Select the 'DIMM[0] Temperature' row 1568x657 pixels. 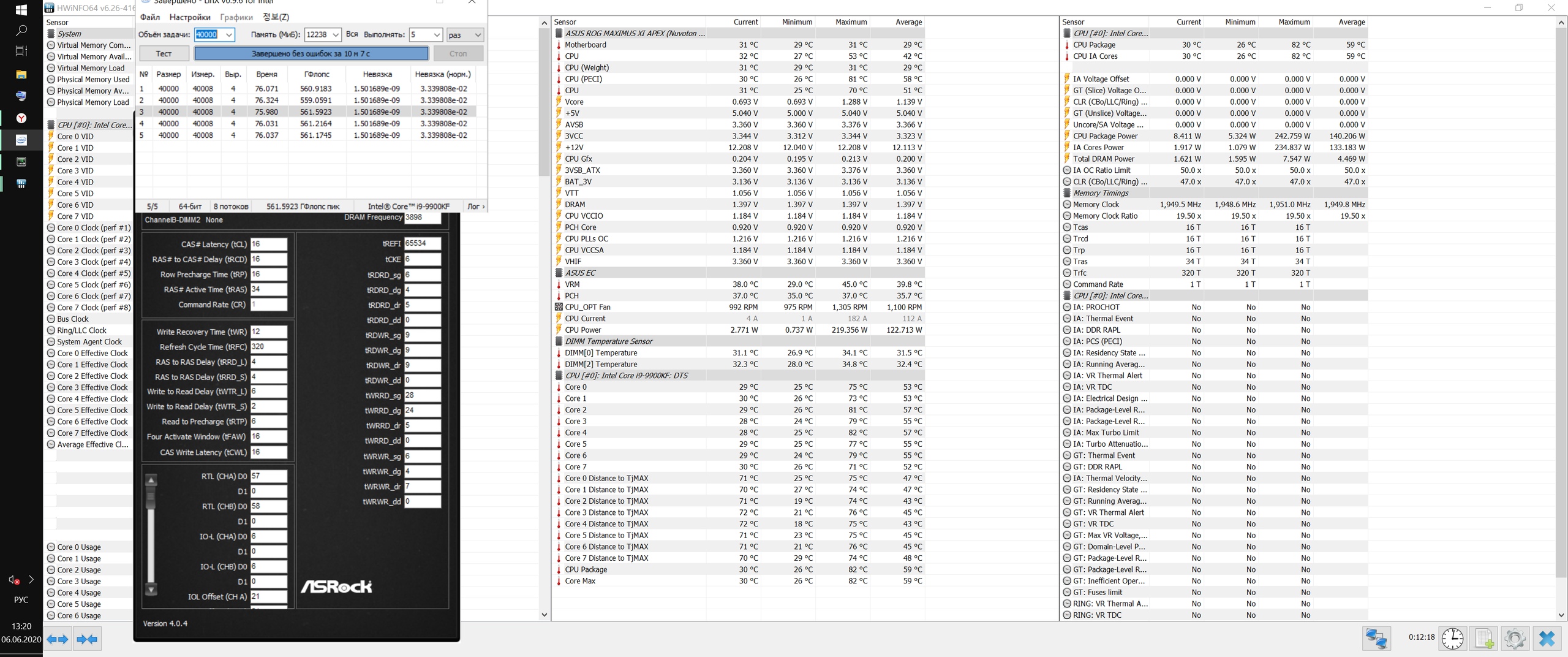(738, 353)
